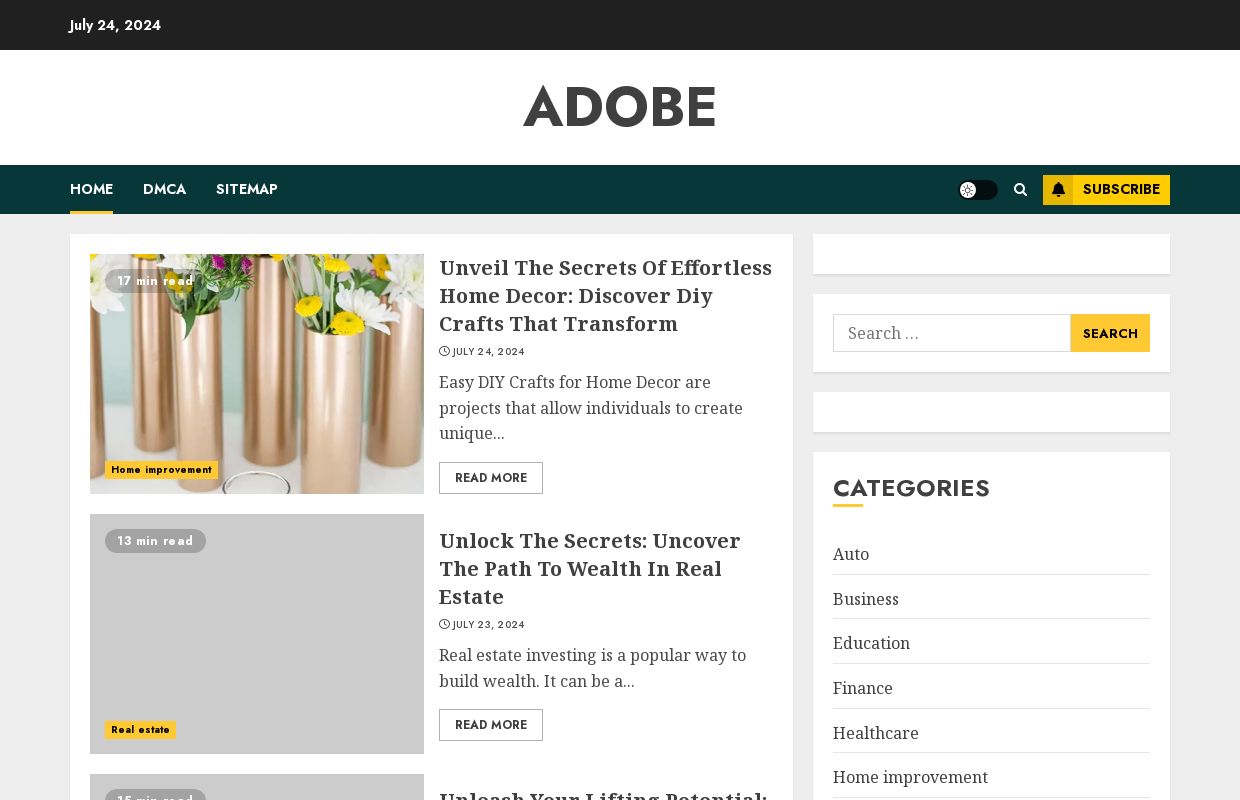The width and height of the screenshot is (1240, 800).
Task: Toggle the light/dark mode switch
Action: click(977, 190)
